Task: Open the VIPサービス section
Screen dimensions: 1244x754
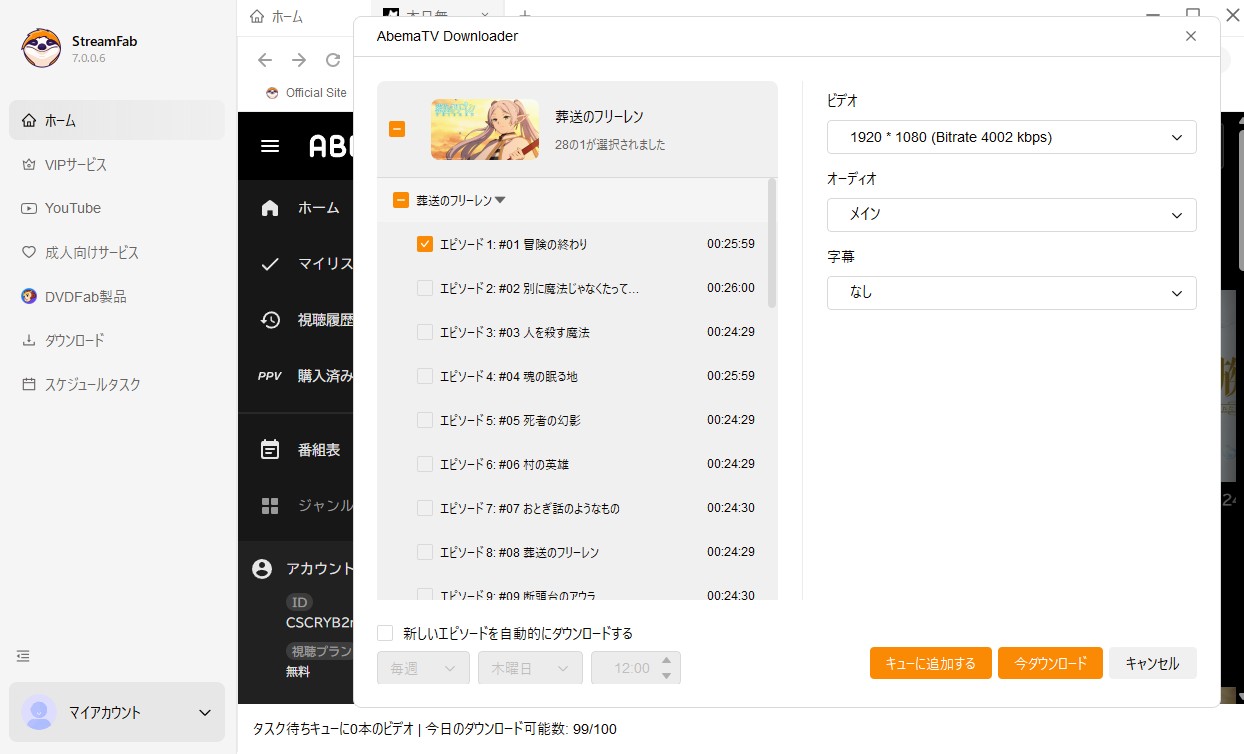Action: (x=75, y=164)
